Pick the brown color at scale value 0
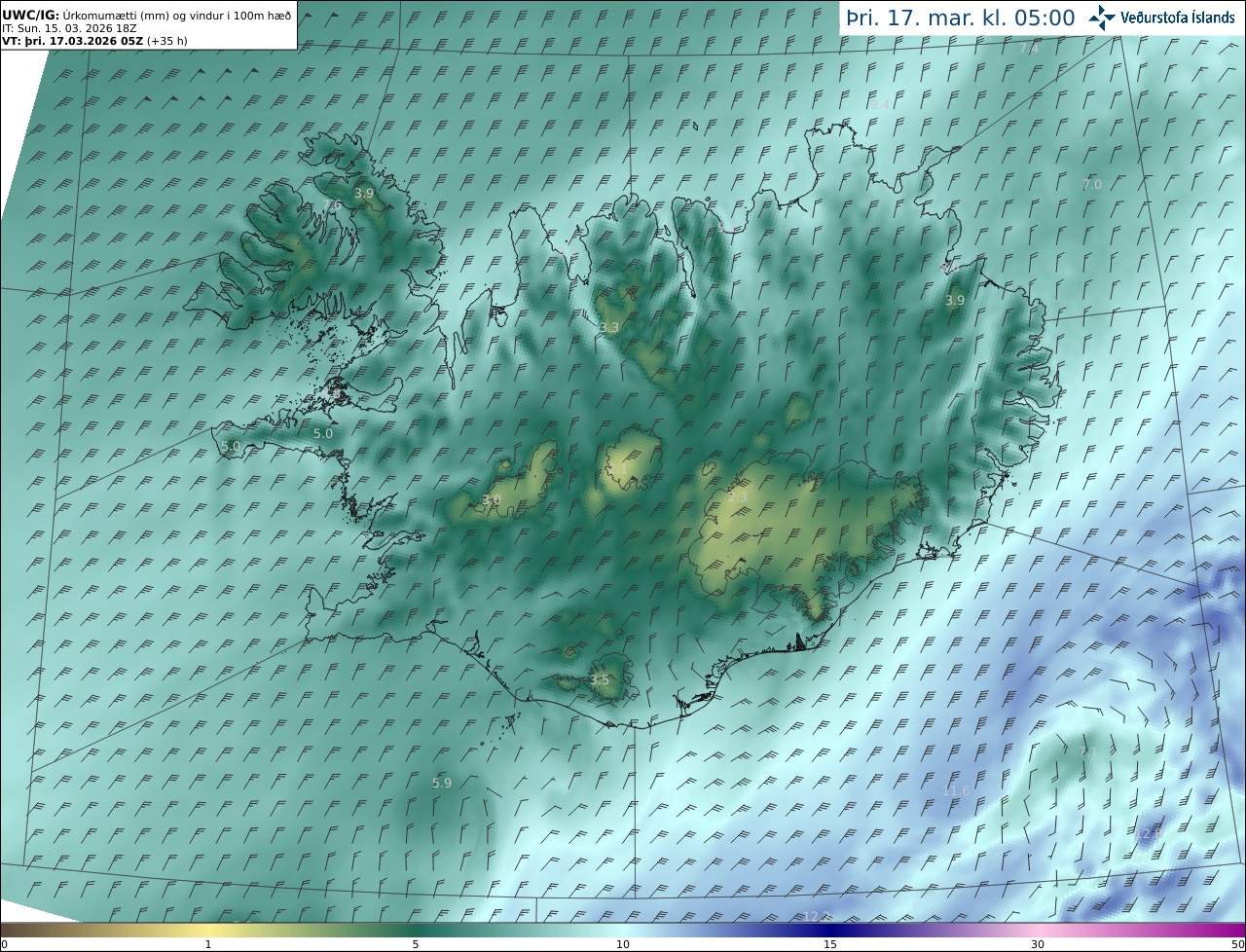This screenshot has height=952, width=1246. coord(4,931)
